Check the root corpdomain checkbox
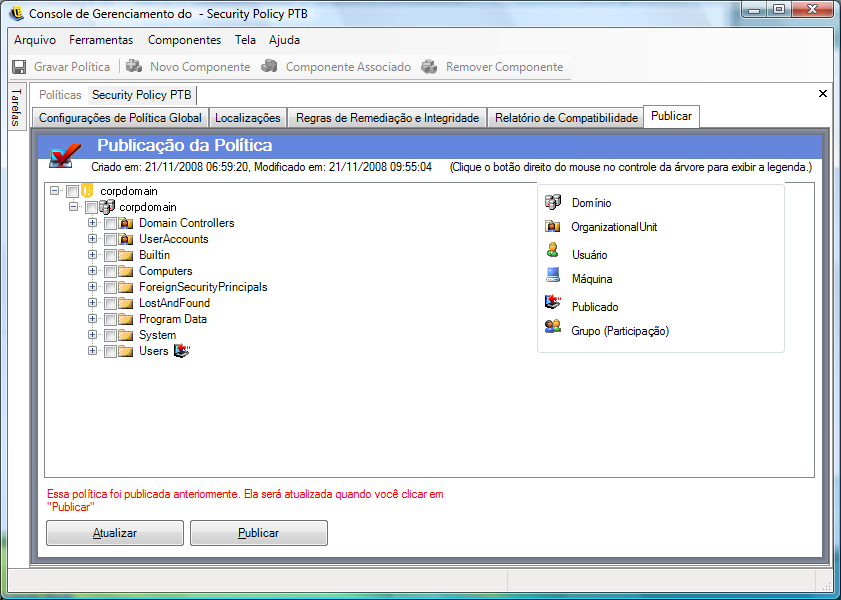The height and width of the screenshot is (600, 841). pos(72,191)
